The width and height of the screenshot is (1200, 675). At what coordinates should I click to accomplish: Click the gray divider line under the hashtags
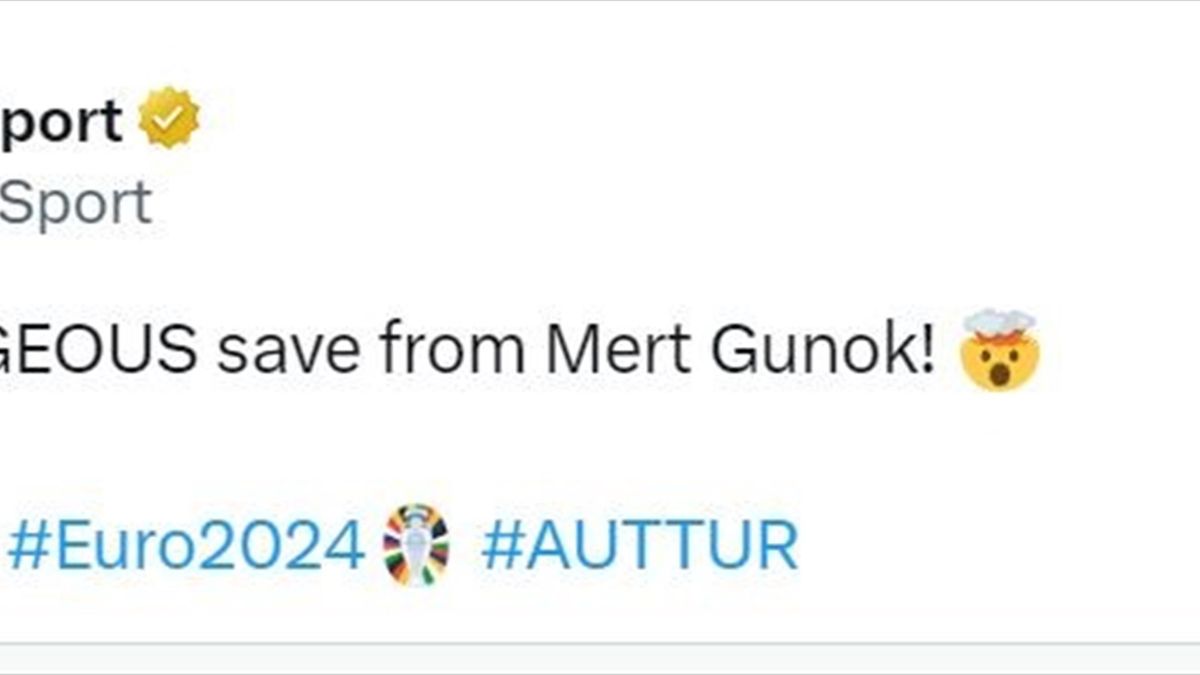pyautogui.click(x=600, y=643)
